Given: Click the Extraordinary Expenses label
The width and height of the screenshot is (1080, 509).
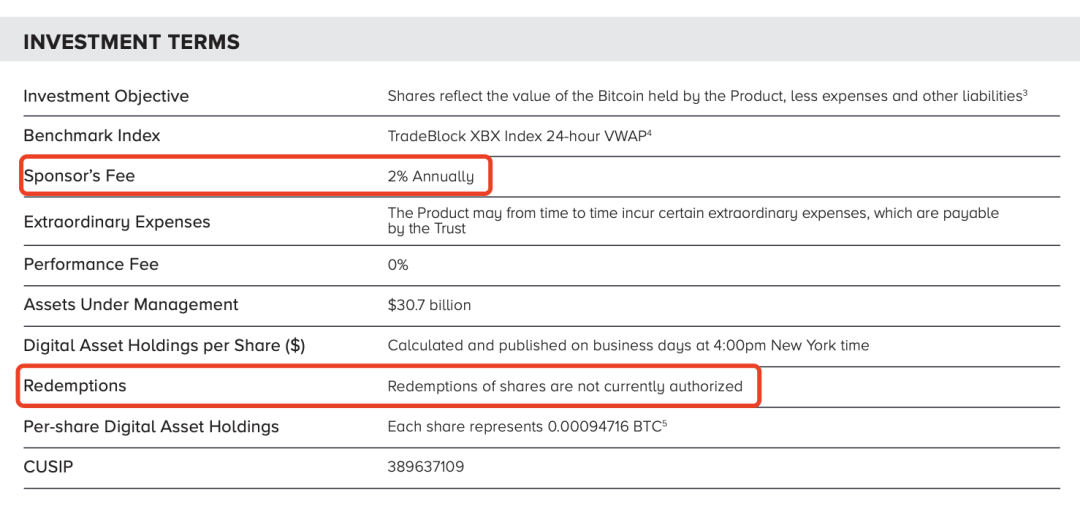Looking at the screenshot, I should click(x=117, y=221).
